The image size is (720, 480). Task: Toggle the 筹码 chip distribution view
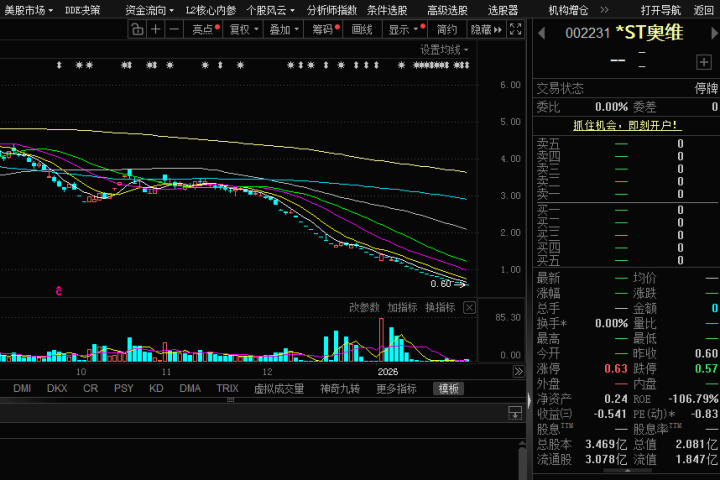[325, 29]
